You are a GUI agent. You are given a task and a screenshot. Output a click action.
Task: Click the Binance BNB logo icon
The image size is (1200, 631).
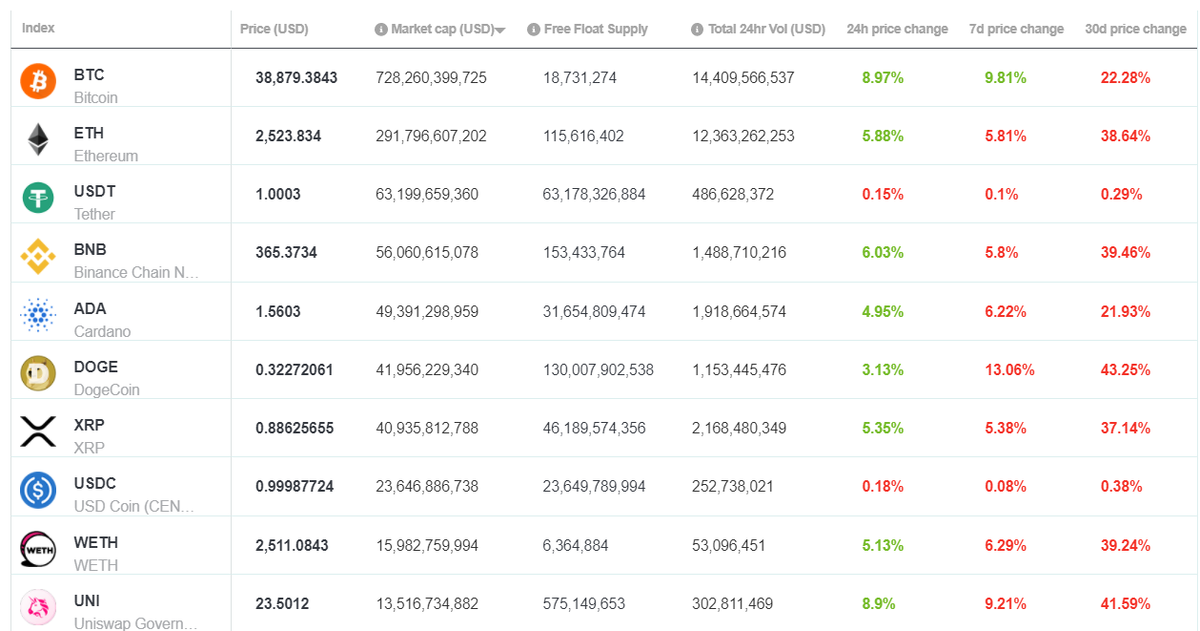(38, 257)
